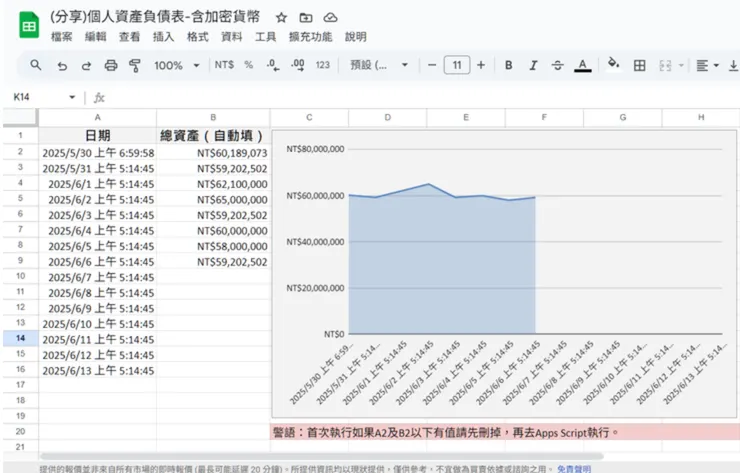This screenshot has width=740, height=473.
Task: Edit the font size field 11
Action: click(457, 65)
